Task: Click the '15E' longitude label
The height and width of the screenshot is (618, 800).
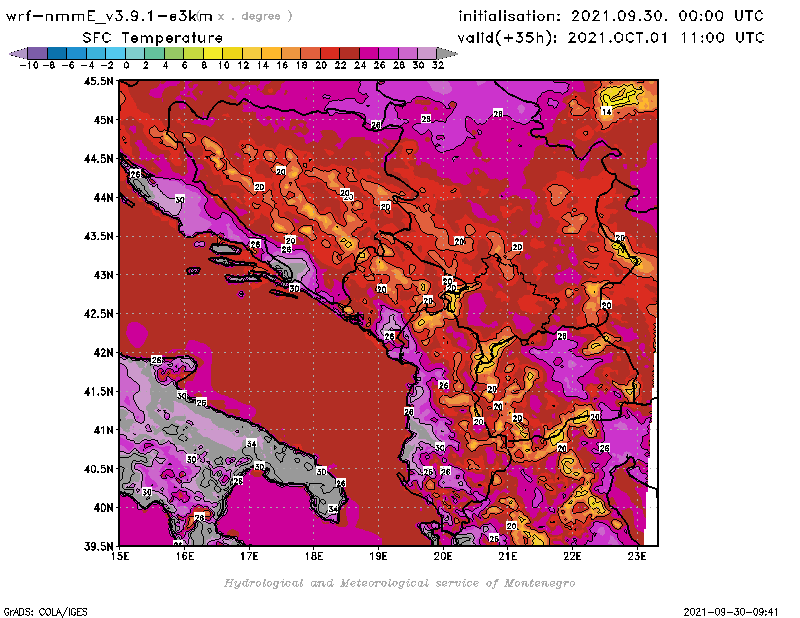Action: coord(120,556)
